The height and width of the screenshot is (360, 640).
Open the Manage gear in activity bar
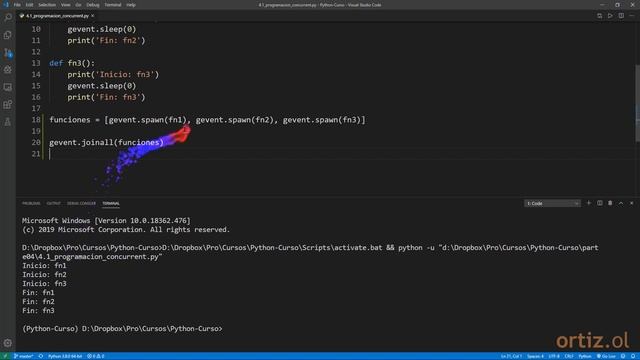(x=8, y=343)
